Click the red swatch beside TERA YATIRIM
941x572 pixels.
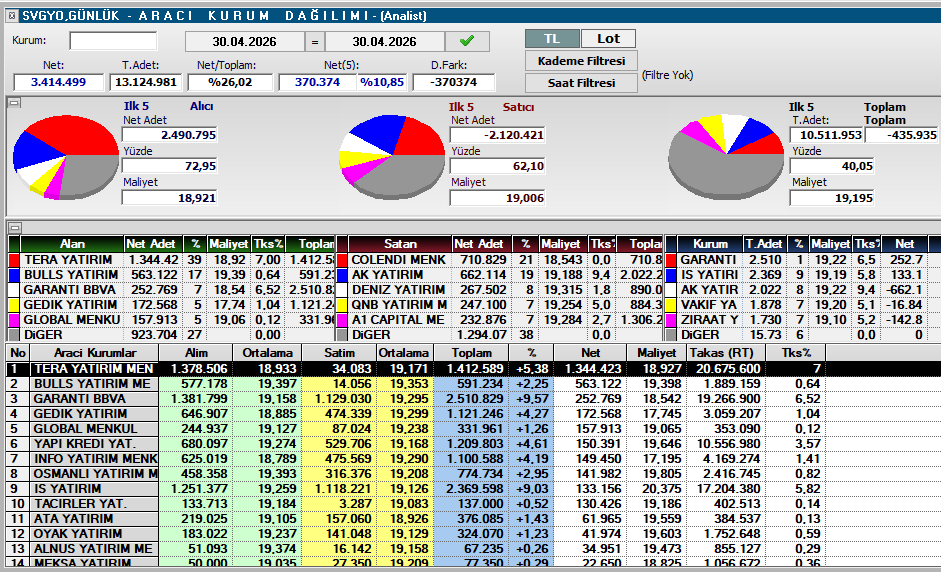[14, 260]
